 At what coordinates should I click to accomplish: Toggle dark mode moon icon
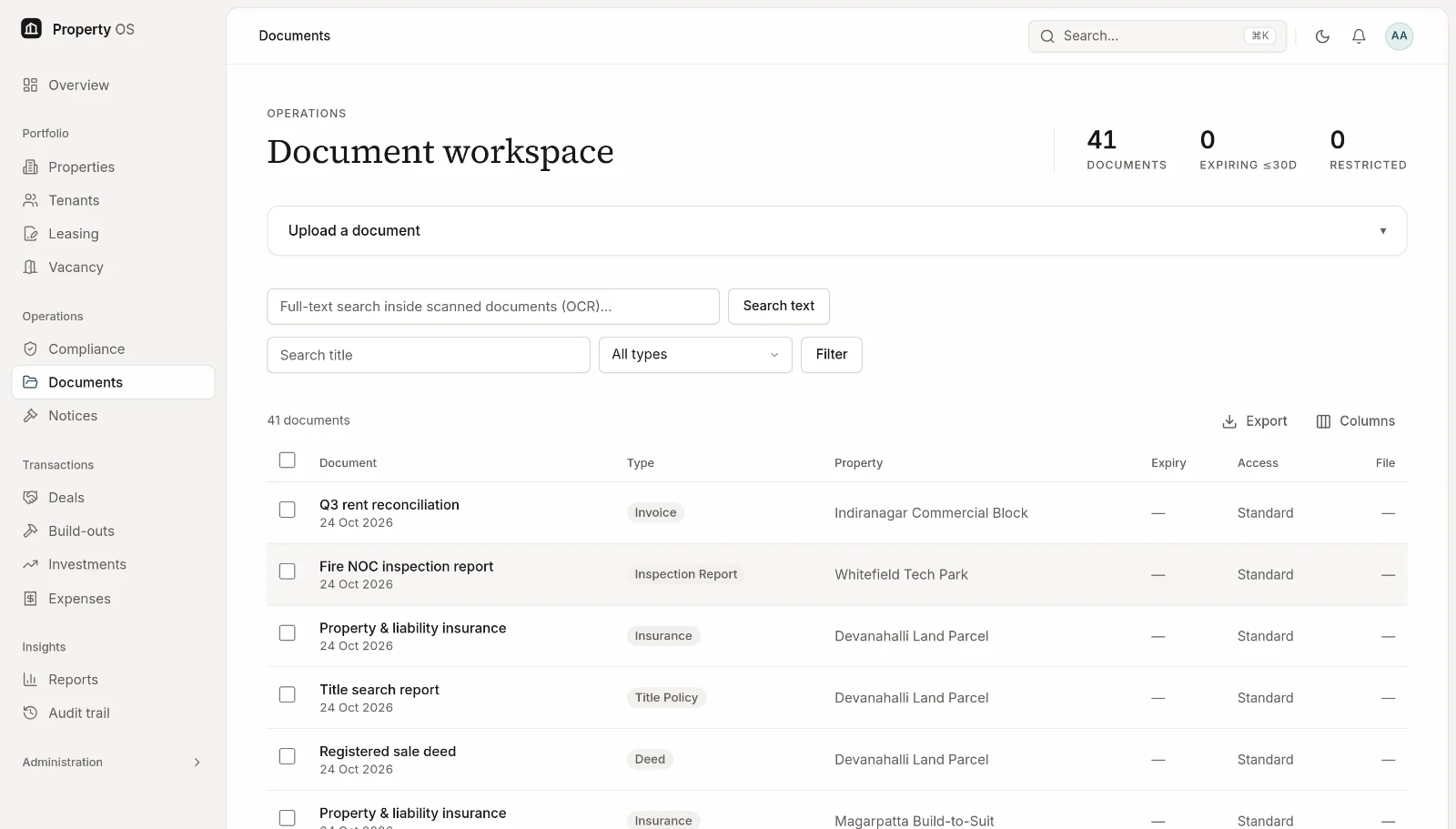(x=1322, y=36)
